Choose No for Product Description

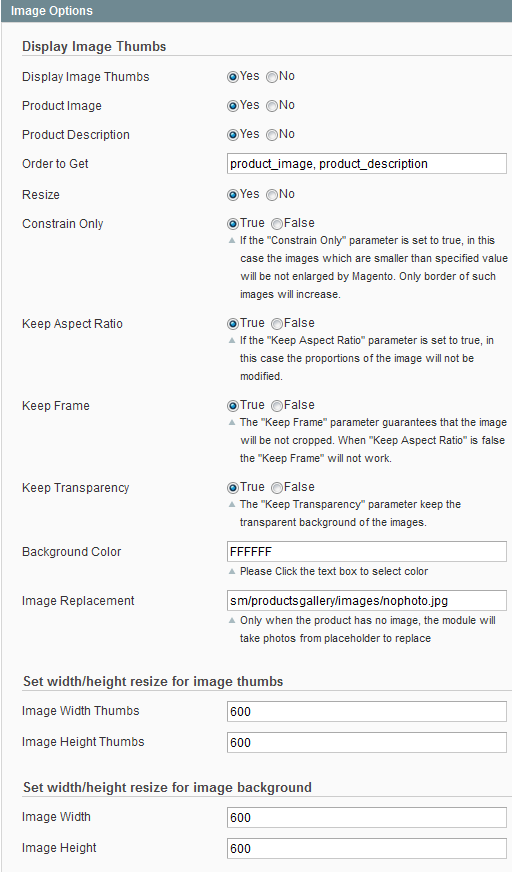(272, 135)
